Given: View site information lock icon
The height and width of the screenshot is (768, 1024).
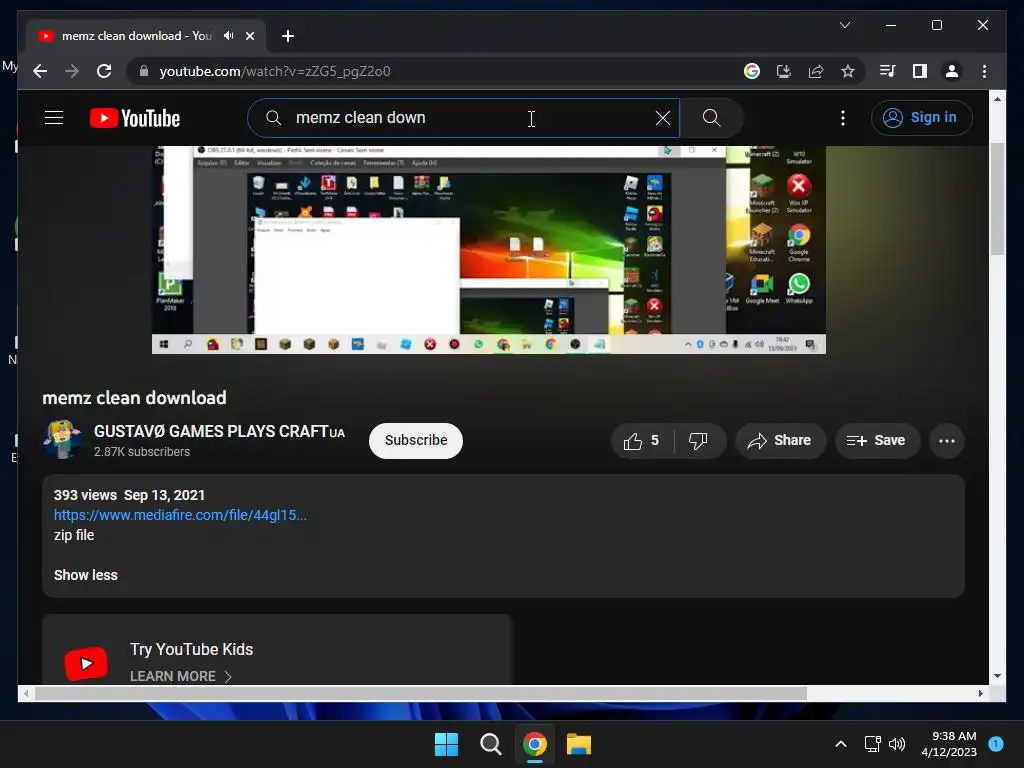Looking at the screenshot, I should click(144, 71).
